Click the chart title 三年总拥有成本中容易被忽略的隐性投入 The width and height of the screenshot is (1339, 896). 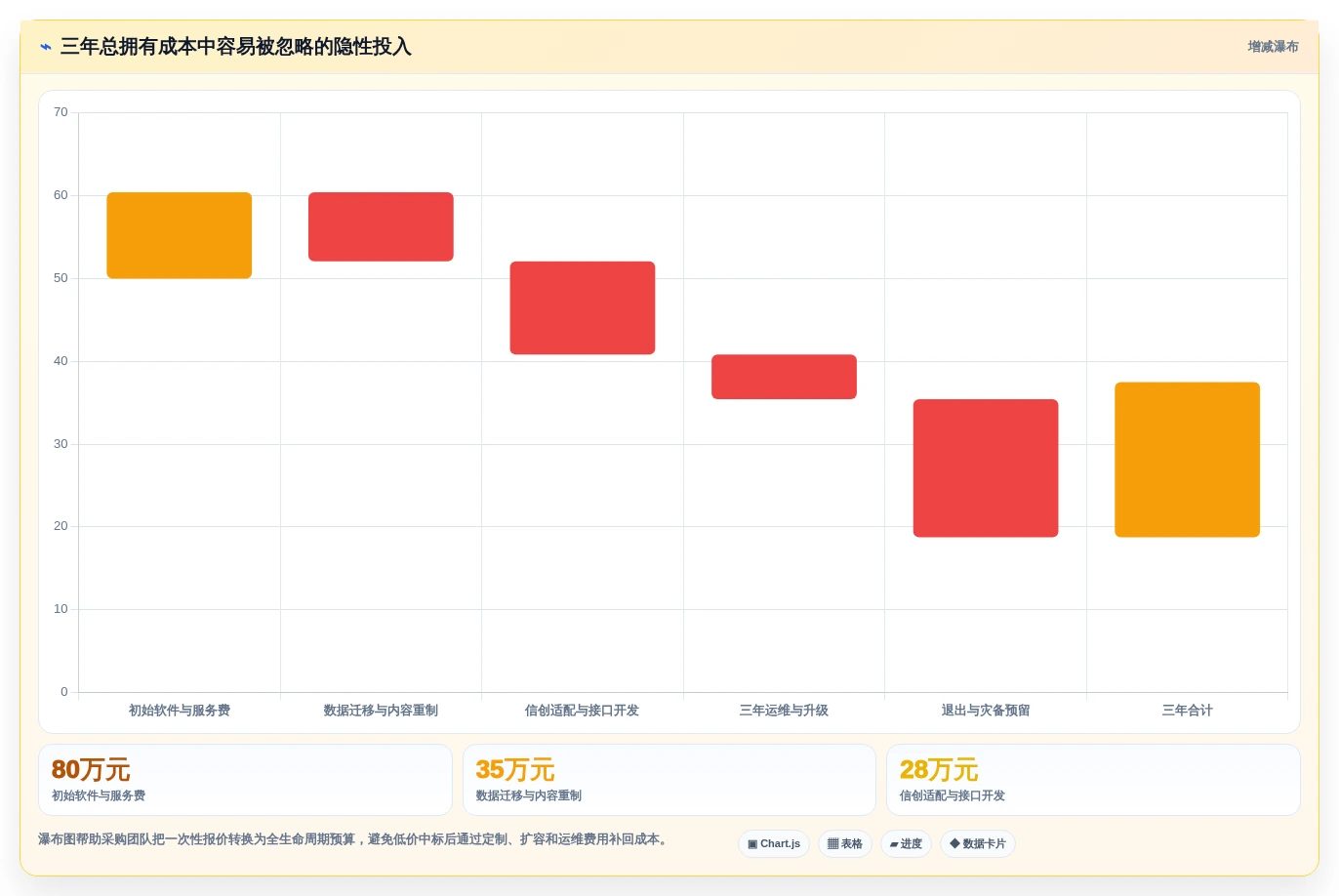[x=236, y=47]
